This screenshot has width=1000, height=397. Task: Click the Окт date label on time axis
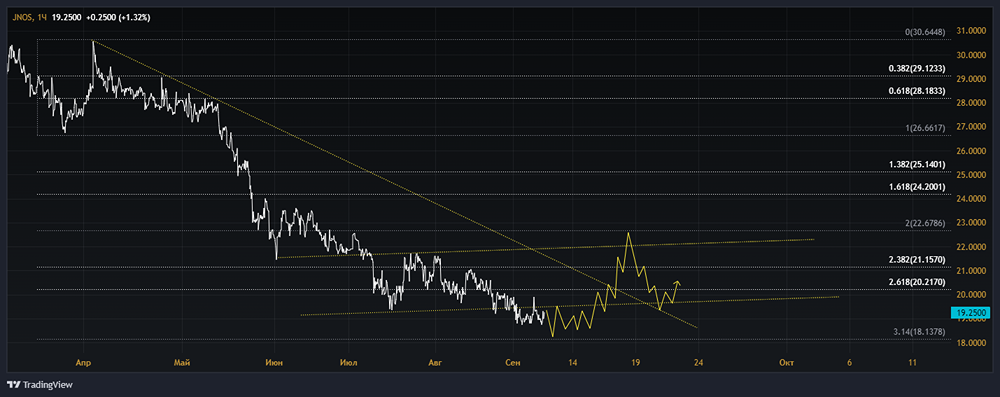786,363
